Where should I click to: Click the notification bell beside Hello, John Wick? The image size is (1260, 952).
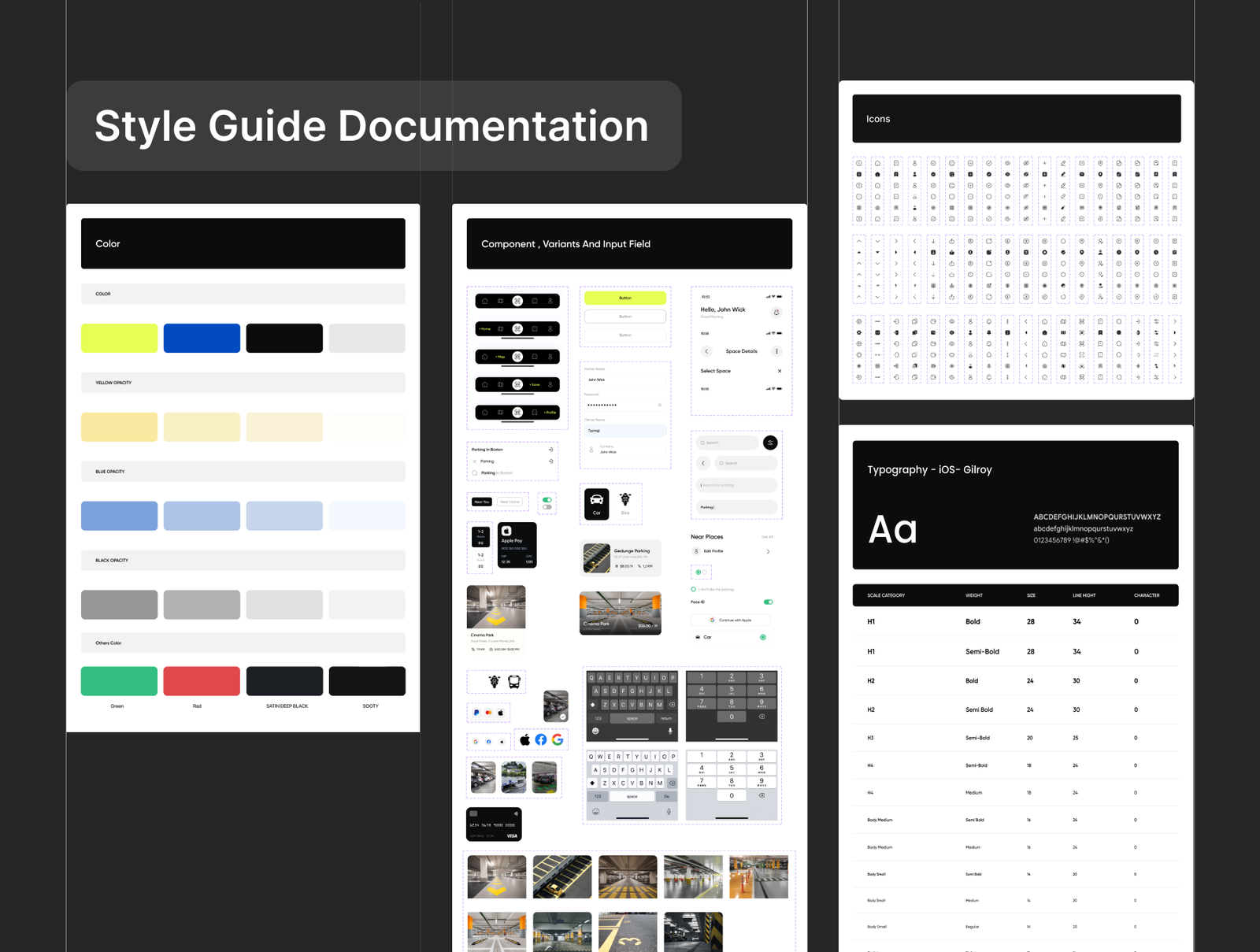[776, 313]
